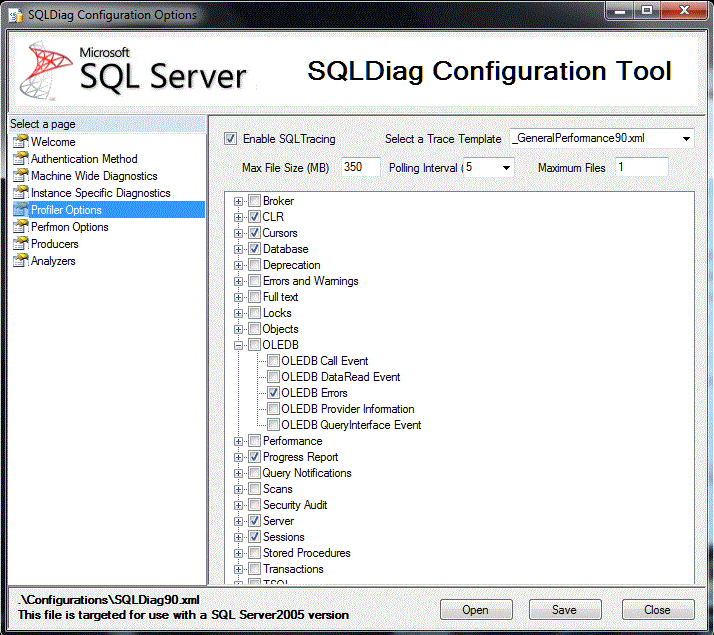The width and height of the screenshot is (714, 635).
Task: Expand the Query Notifications node
Action: [238, 473]
